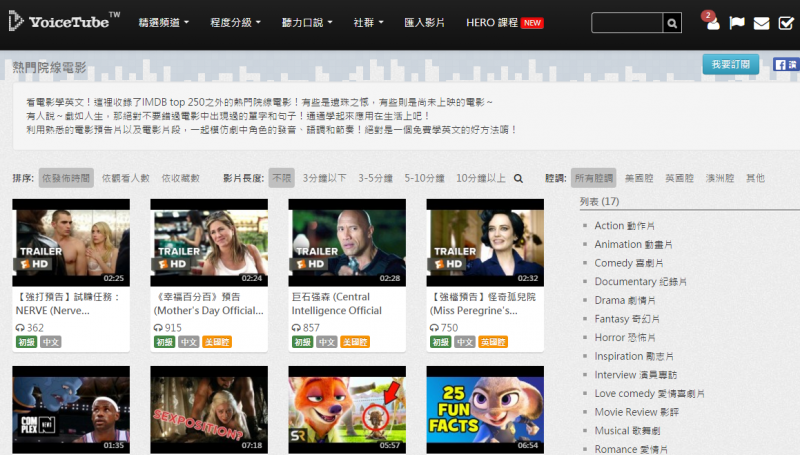
Task: Click the 中文 tag on Central Intelligence card
Action: pyautogui.click(x=327, y=342)
